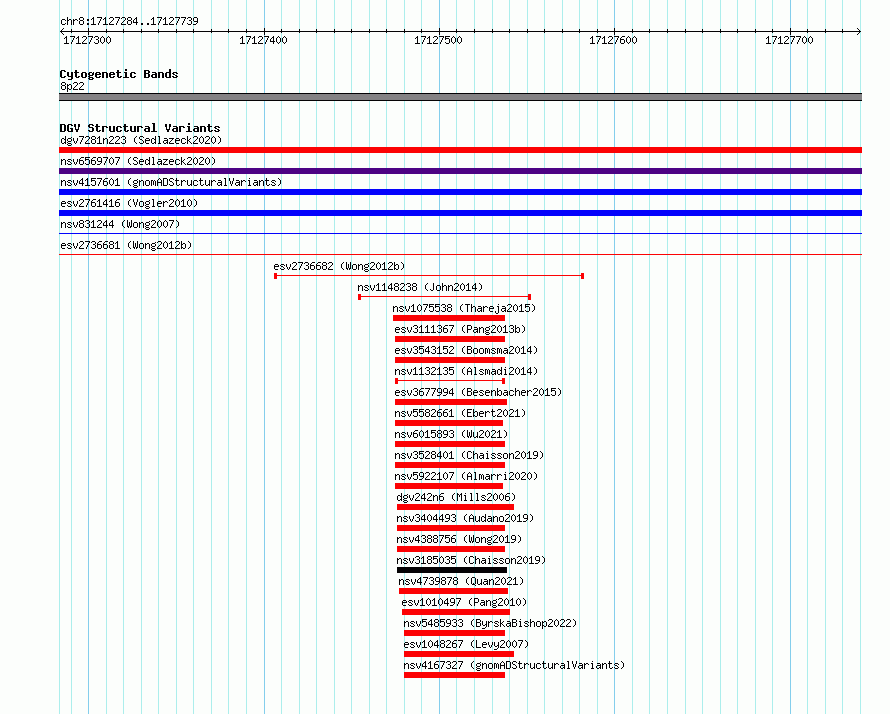Open esv2761416 (Vogler2010) label
The height and width of the screenshot is (714, 890).
(129, 203)
